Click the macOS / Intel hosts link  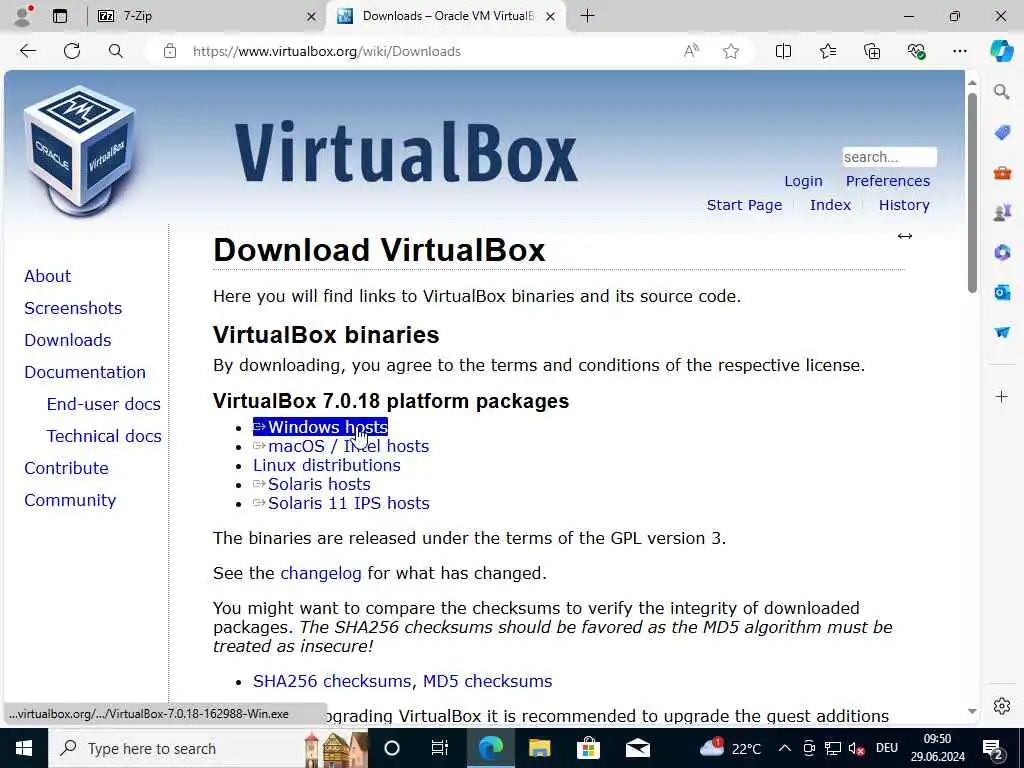pyautogui.click(x=341, y=446)
